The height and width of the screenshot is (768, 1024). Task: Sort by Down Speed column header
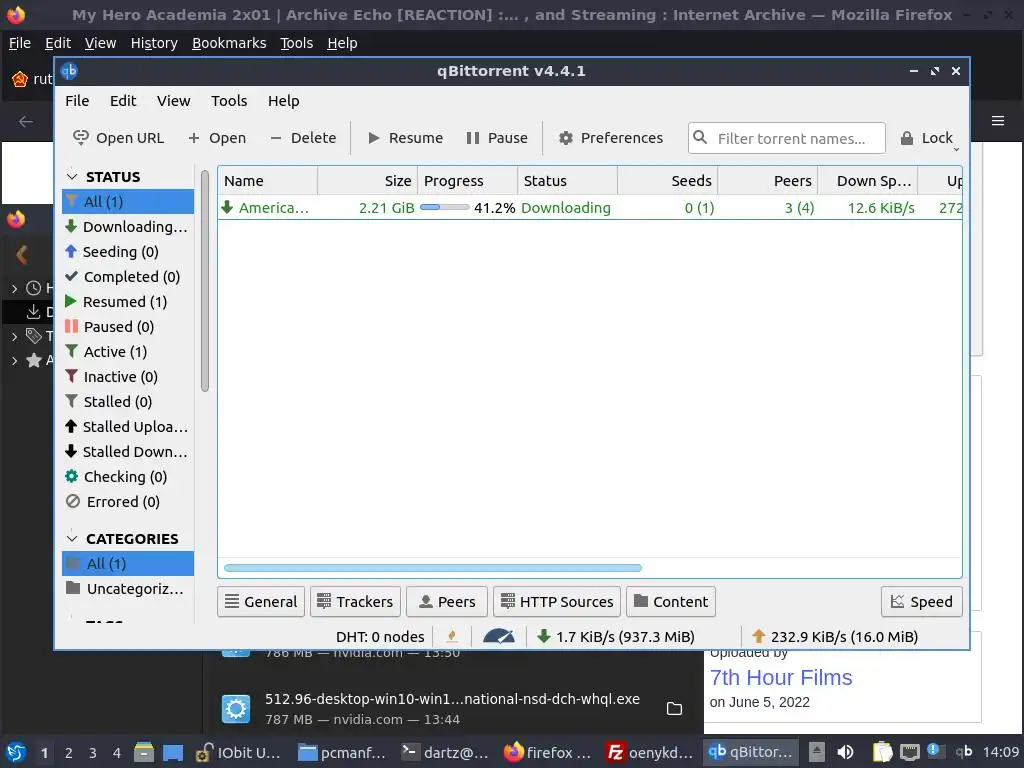pos(868,181)
